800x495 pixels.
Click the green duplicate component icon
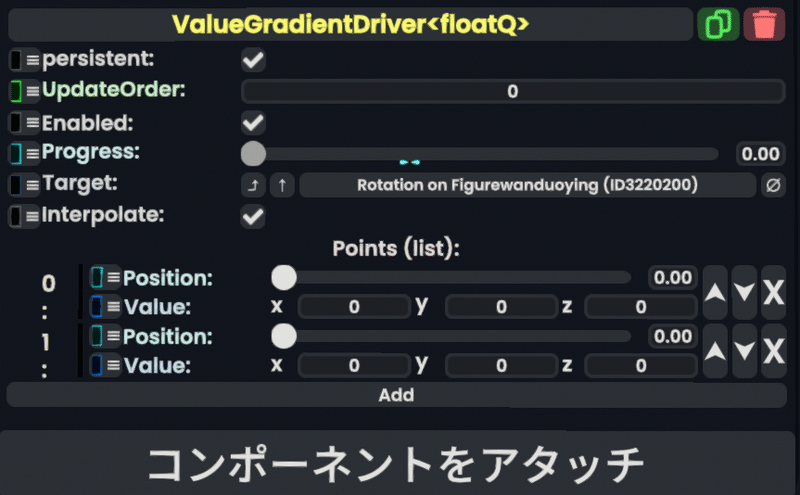click(718, 24)
